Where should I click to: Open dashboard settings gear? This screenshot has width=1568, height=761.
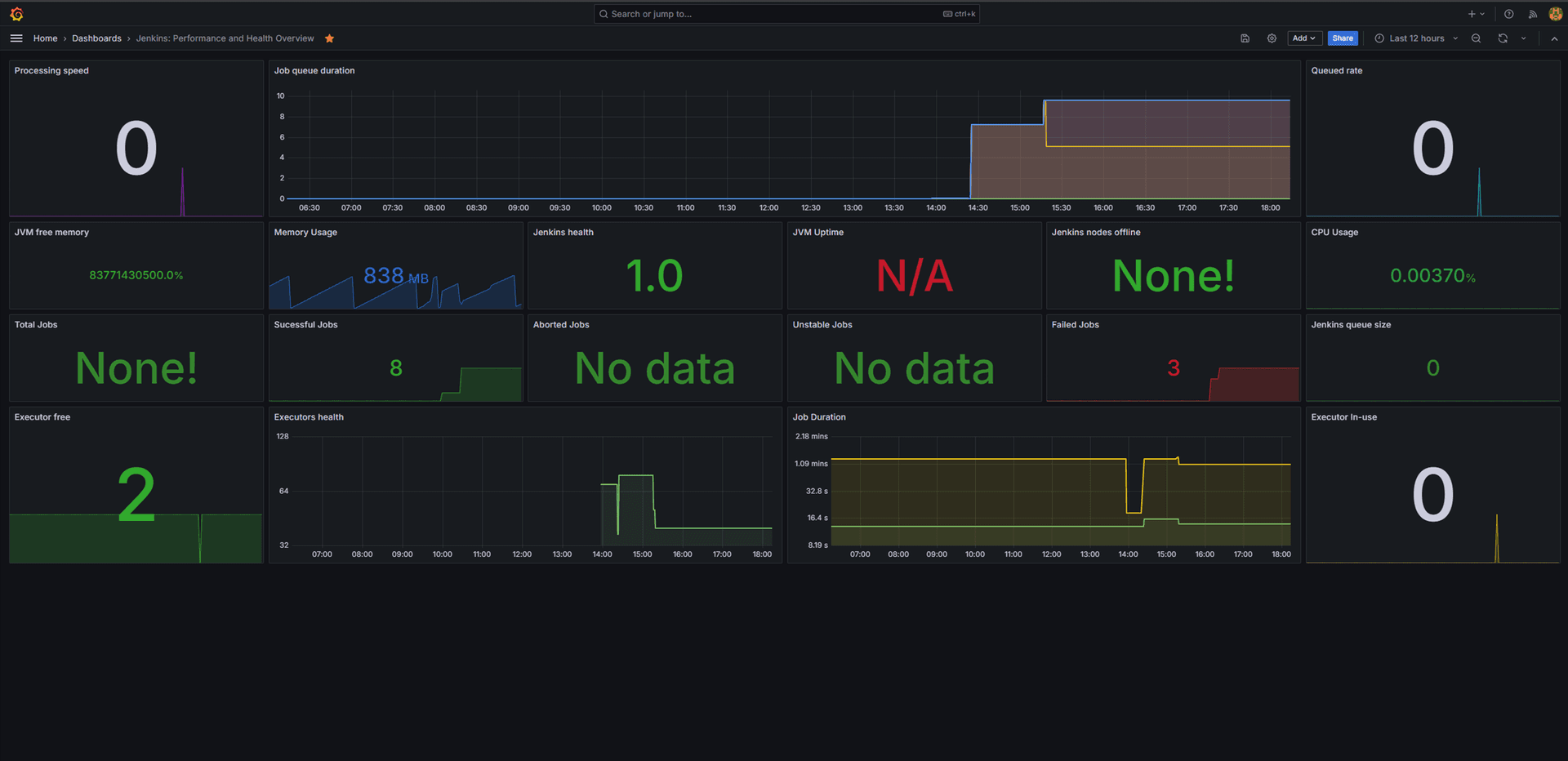point(1272,38)
